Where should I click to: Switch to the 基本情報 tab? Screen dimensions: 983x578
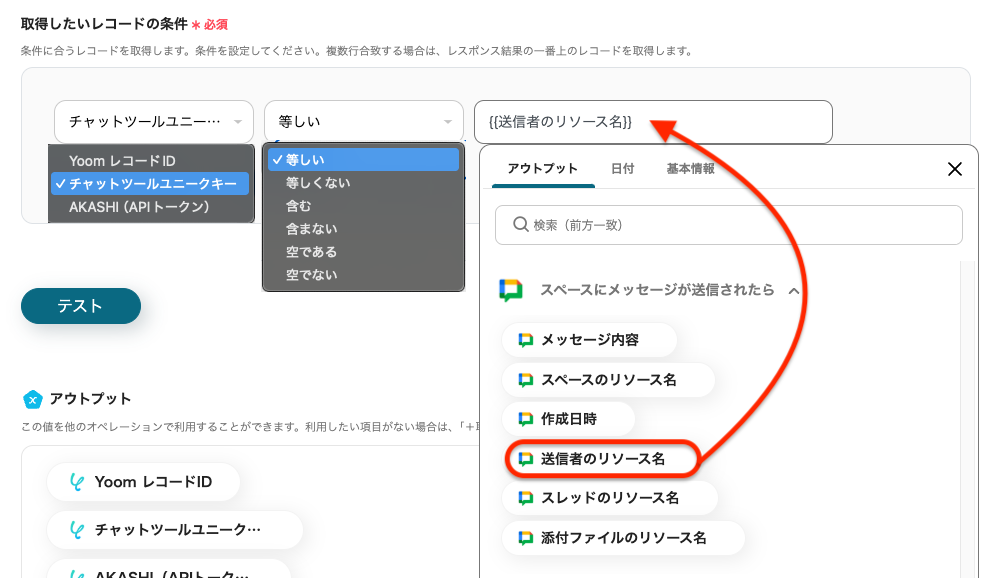[x=690, y=169]
